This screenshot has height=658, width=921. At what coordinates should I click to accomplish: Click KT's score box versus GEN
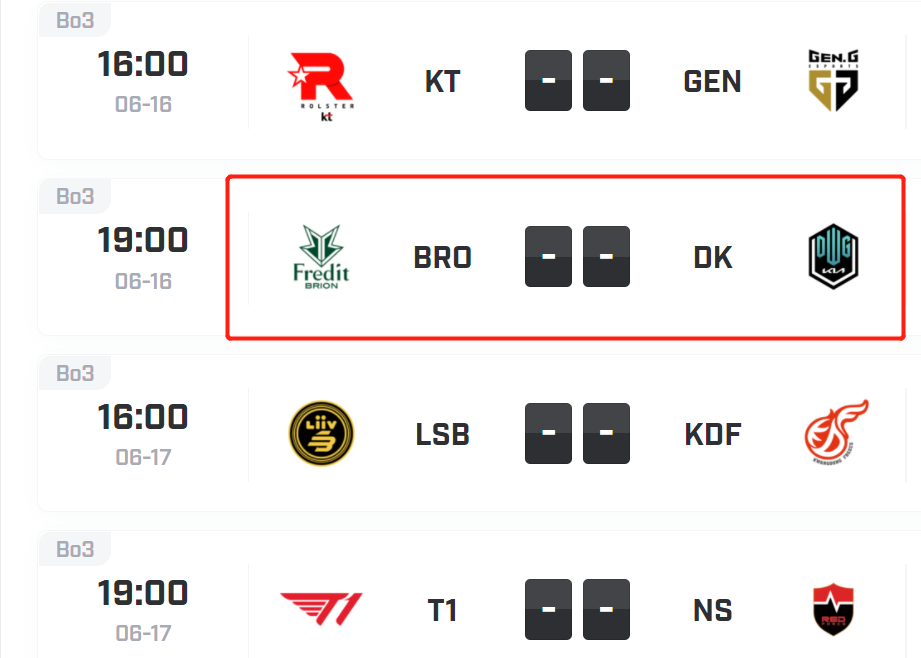548,80
